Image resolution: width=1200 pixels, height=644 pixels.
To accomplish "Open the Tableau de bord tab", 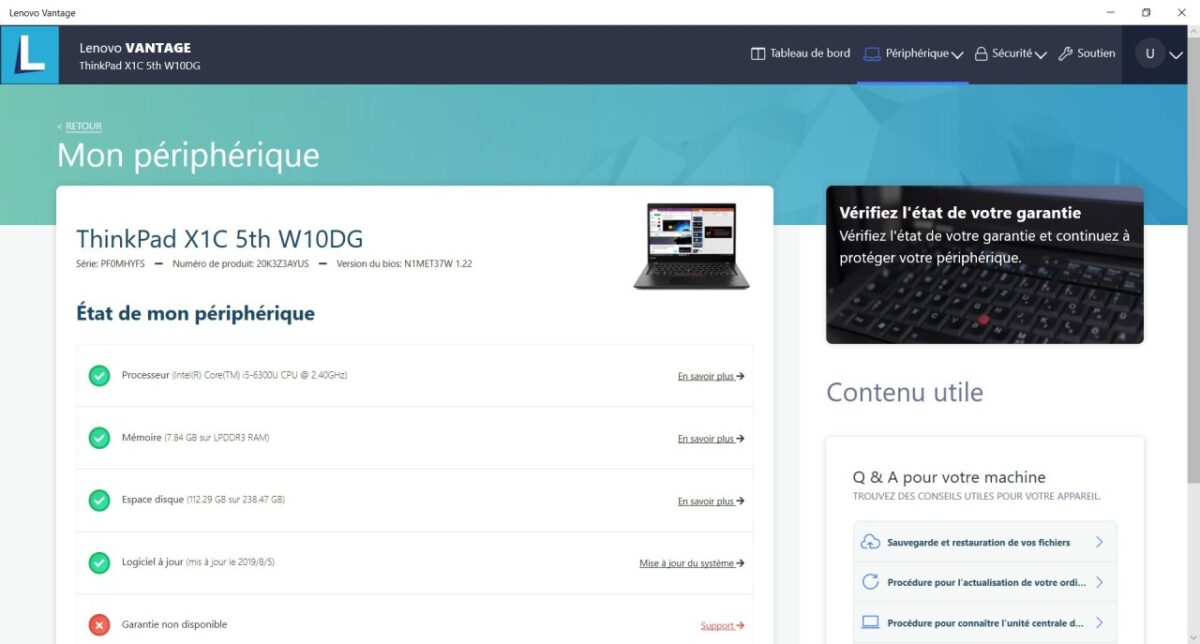I will [x=800, y=54].
